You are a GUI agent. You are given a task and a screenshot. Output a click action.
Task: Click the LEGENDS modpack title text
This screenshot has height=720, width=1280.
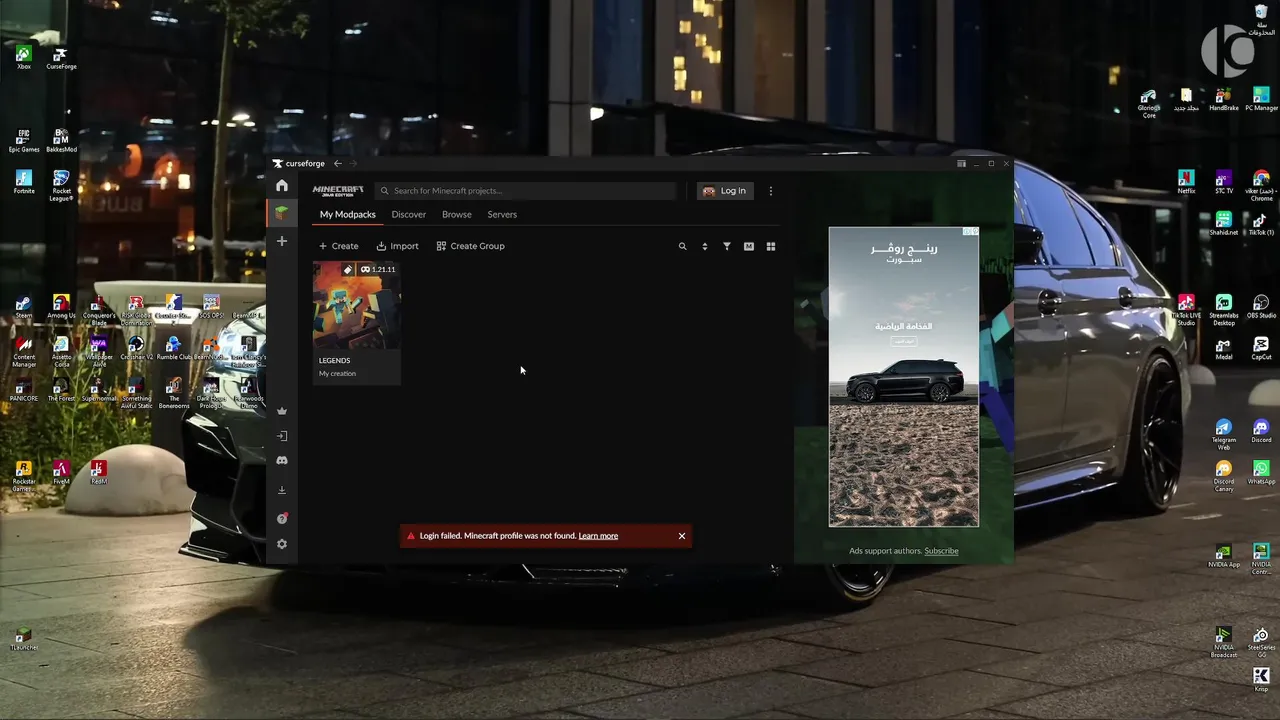pos(334,360)
